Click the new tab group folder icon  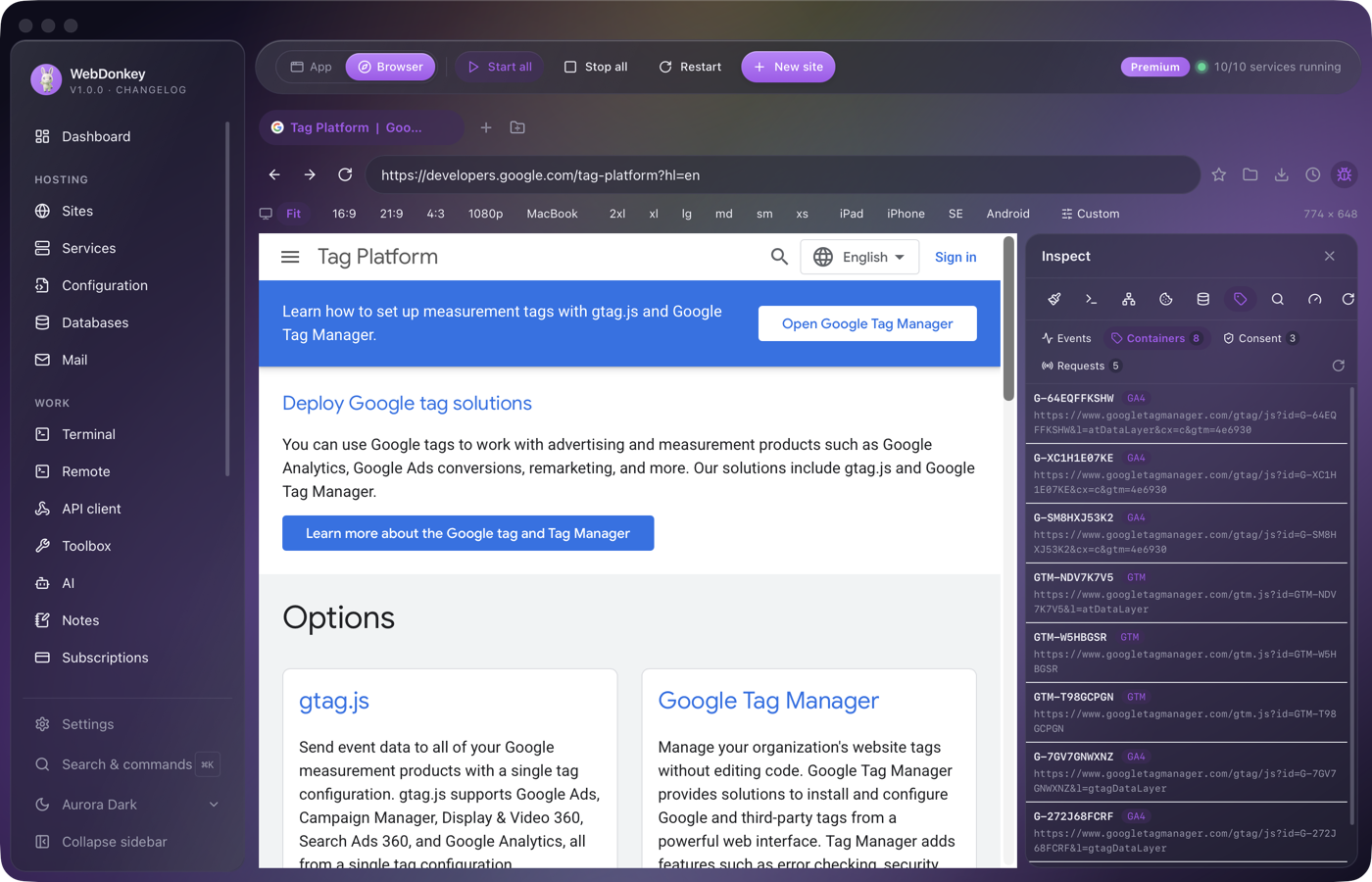(517, 127)
